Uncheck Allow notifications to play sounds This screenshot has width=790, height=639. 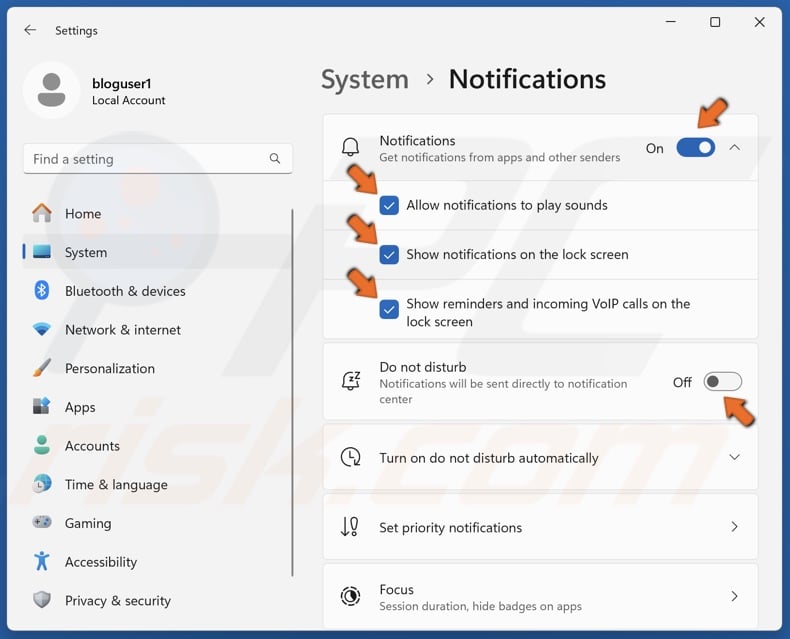click(x=389, y=205)
